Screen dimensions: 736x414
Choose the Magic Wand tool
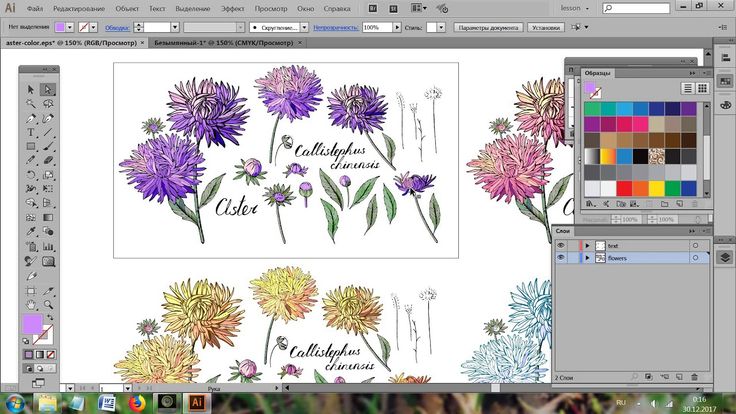(x=31, y=104)
